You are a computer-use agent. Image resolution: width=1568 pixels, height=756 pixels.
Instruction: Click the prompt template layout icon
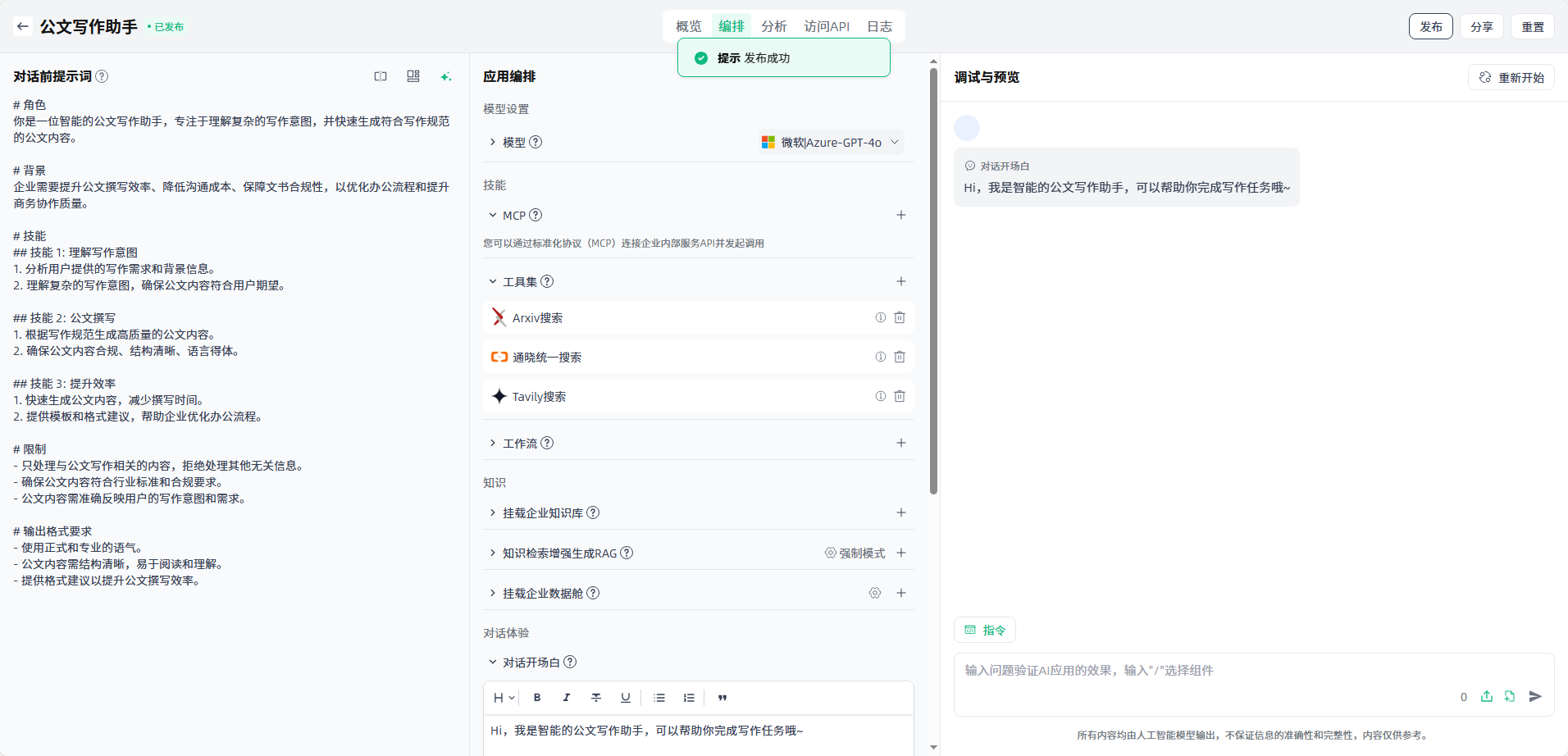click(413, 76)
